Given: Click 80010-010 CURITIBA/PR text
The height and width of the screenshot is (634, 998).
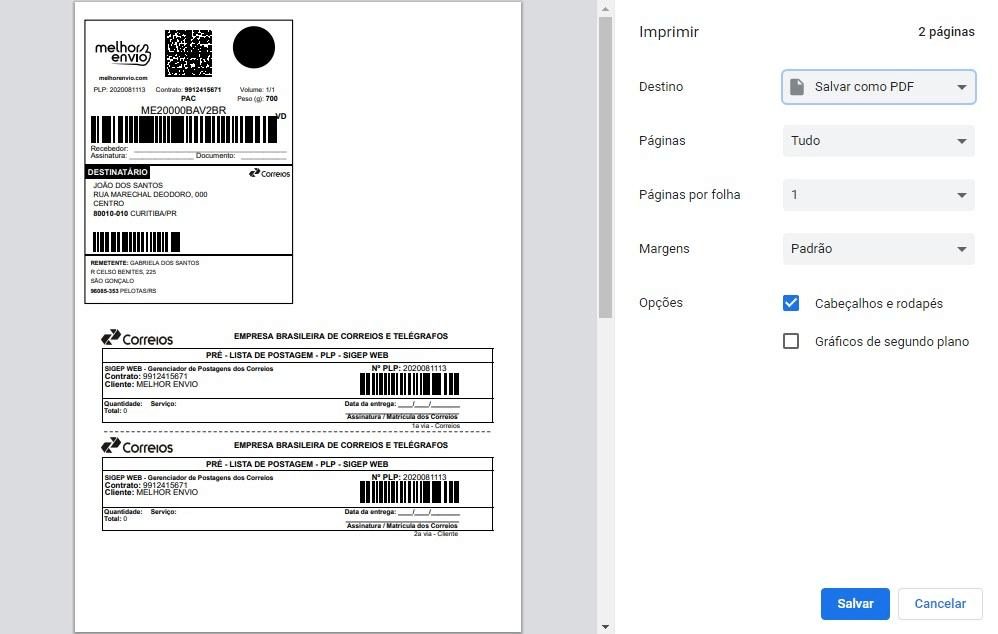Looking at the screenshot, I should click(135, 213).
